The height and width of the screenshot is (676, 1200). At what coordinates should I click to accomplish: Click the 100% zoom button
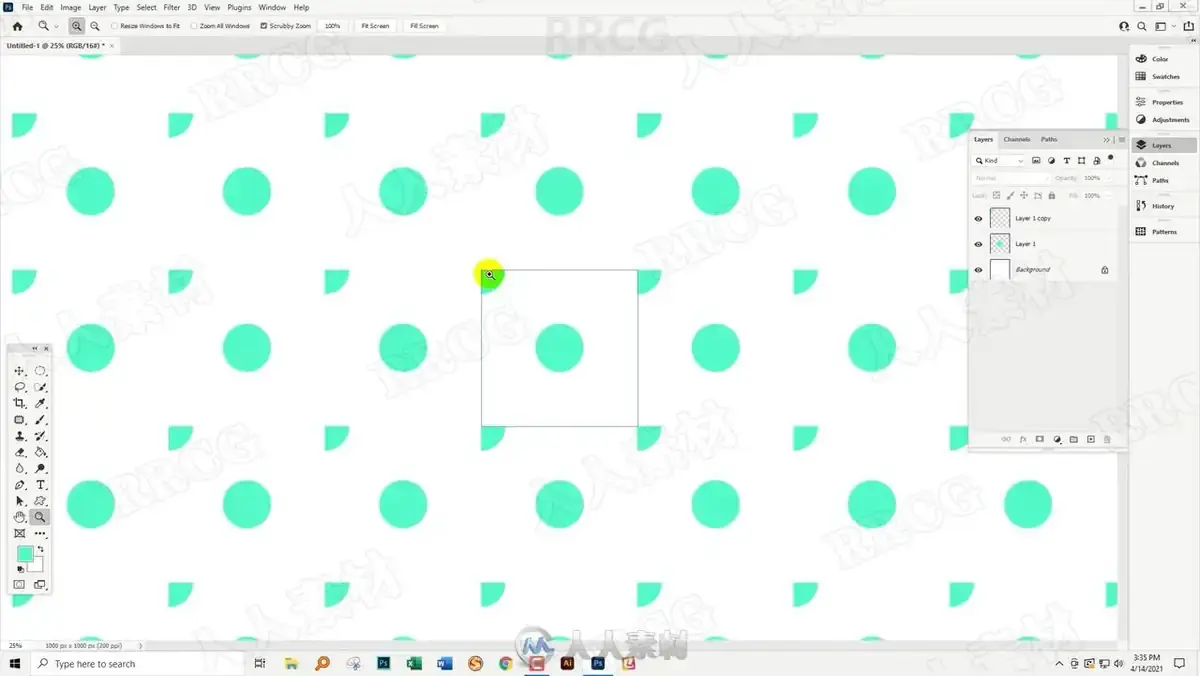pos(333,26)
